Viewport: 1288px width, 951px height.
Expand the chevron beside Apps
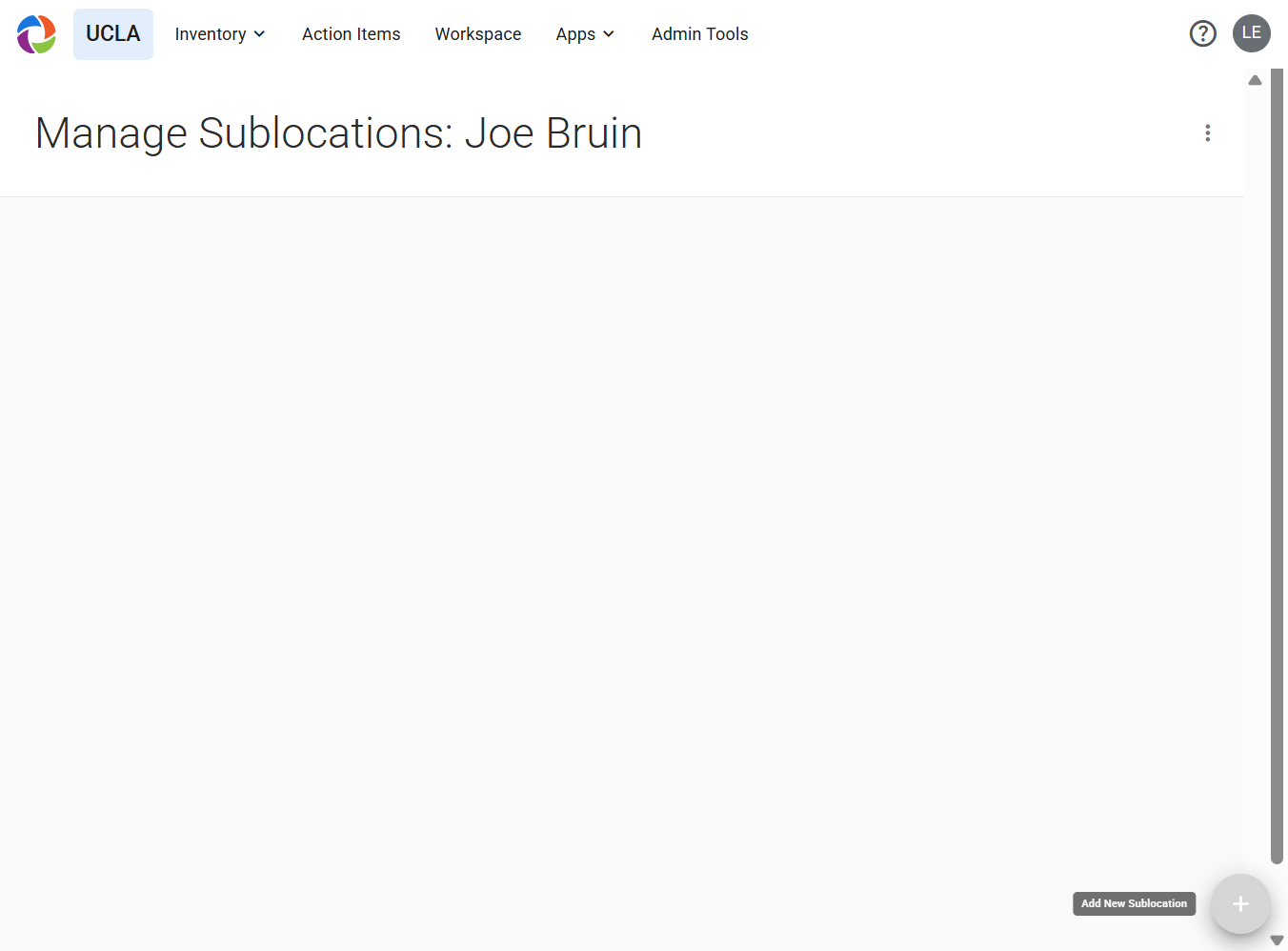pos(609,34)
